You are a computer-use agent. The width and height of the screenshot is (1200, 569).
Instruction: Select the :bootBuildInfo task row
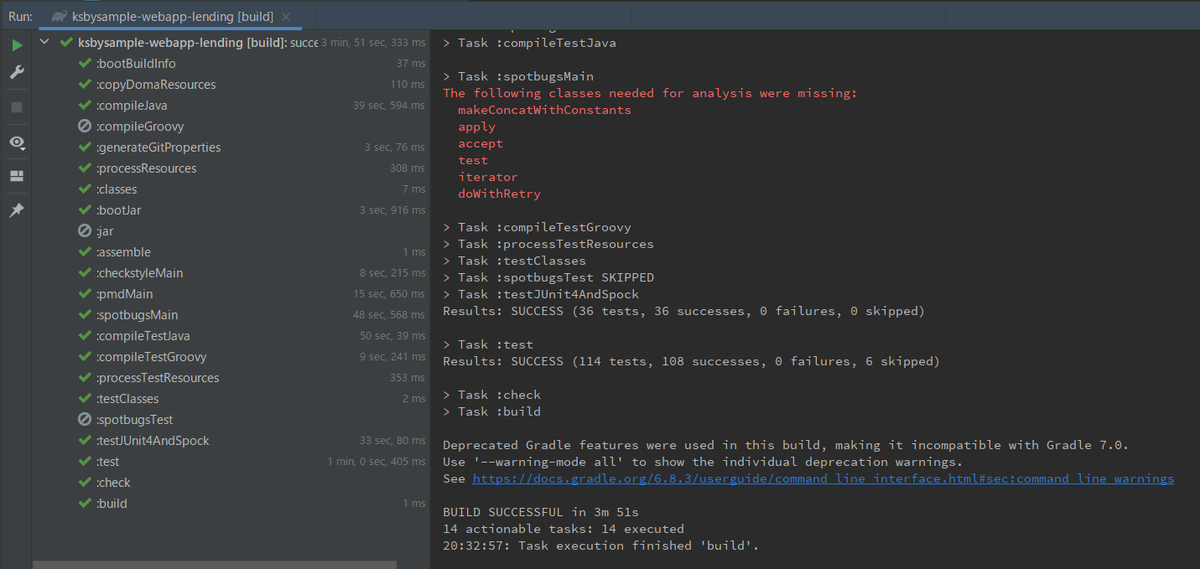click(x=233, y=63)
